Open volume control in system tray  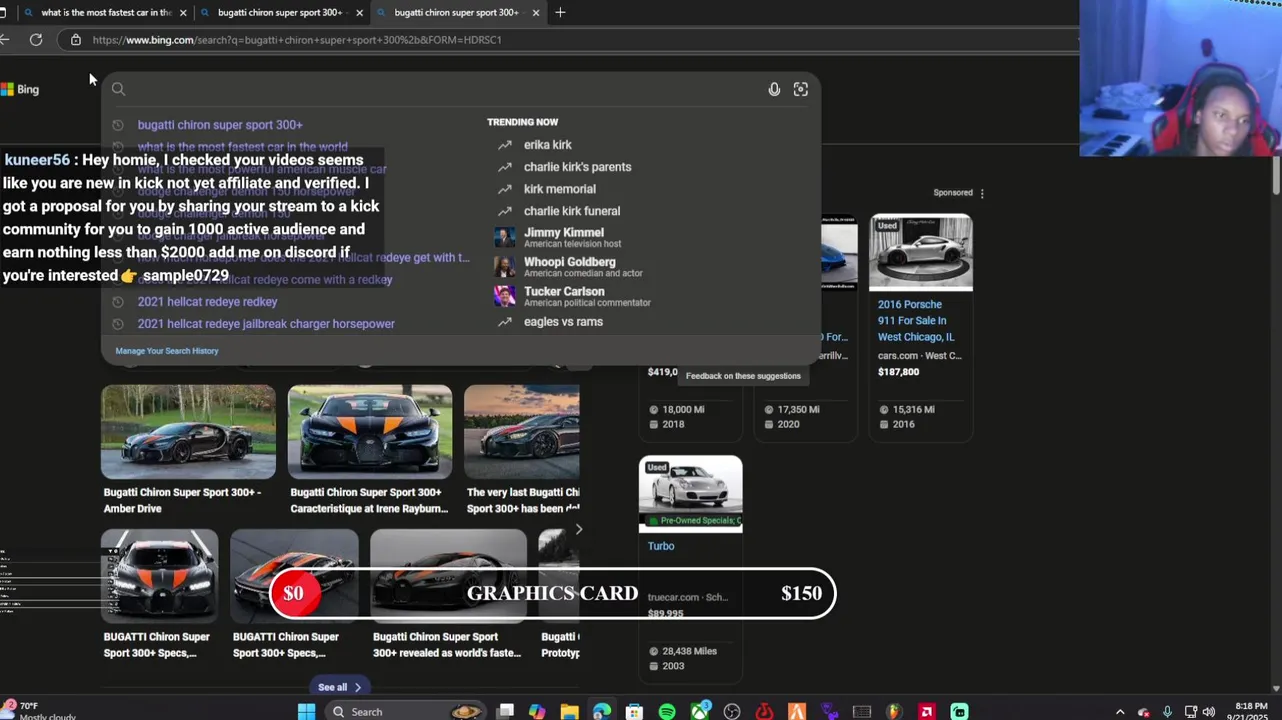tap(1209, 712)
